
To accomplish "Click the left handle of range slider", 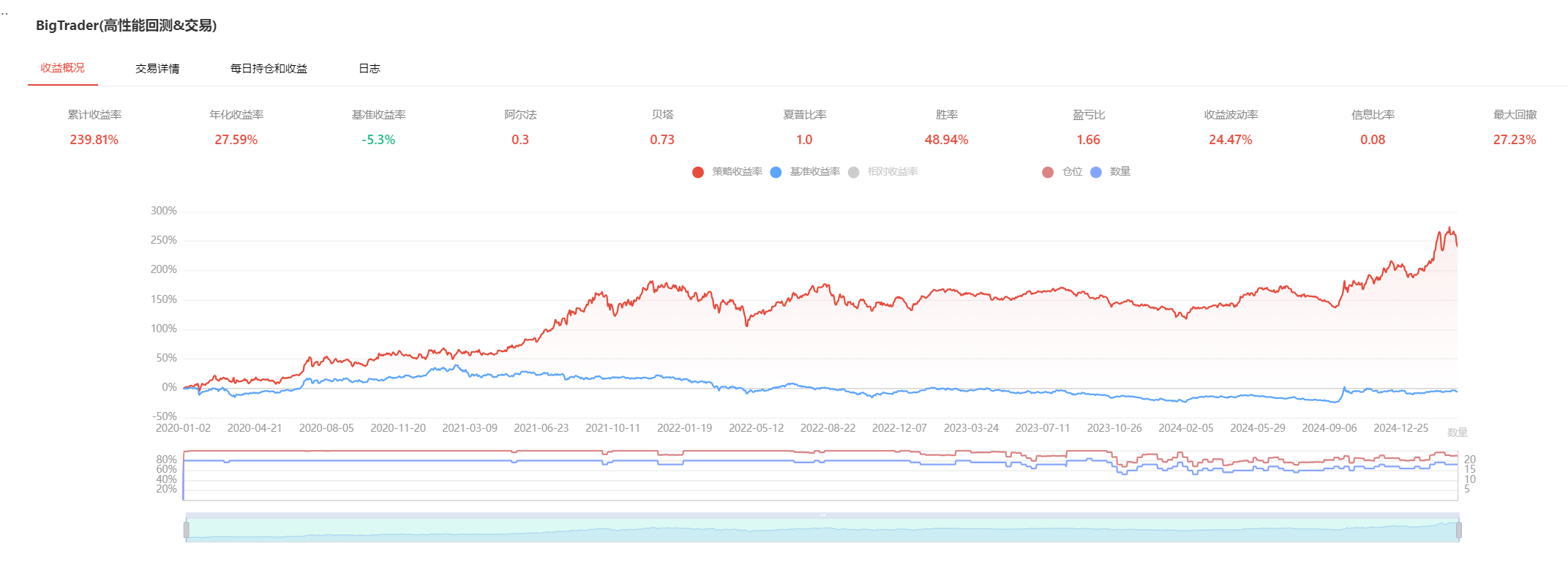I will 187,530.
